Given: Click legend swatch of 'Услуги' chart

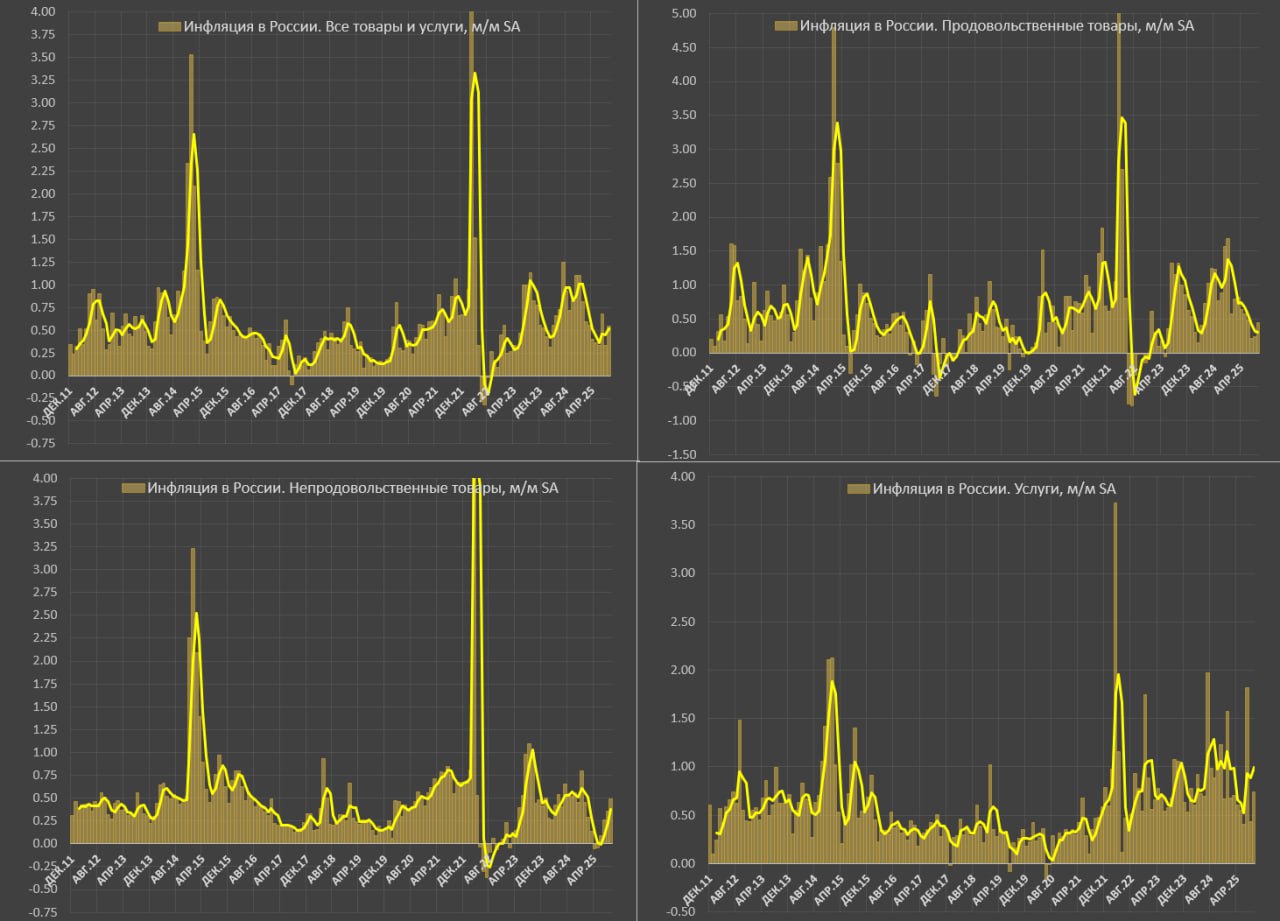Looking at the screenshot, I should click(x=858, y=489).
